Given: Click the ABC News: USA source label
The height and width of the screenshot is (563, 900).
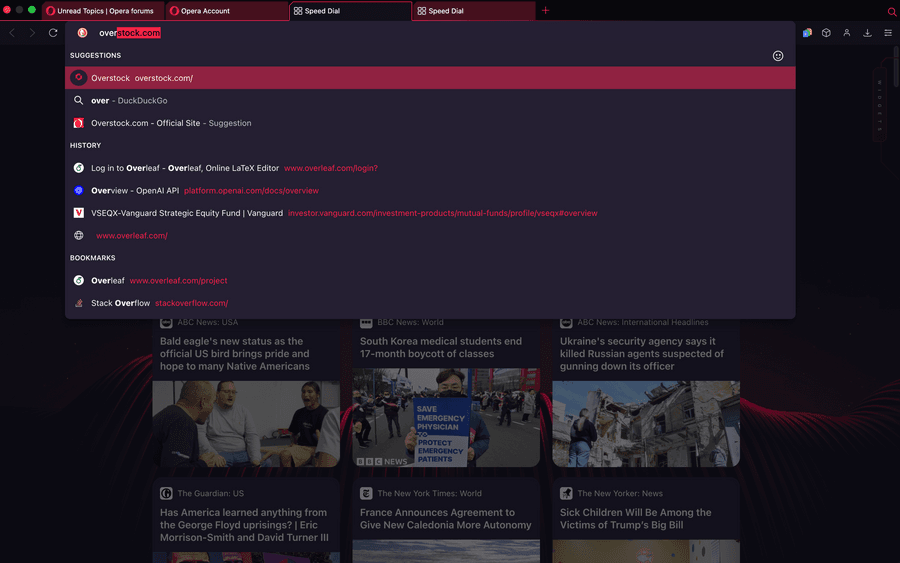Looking at the screenshot, I should 207,322.
